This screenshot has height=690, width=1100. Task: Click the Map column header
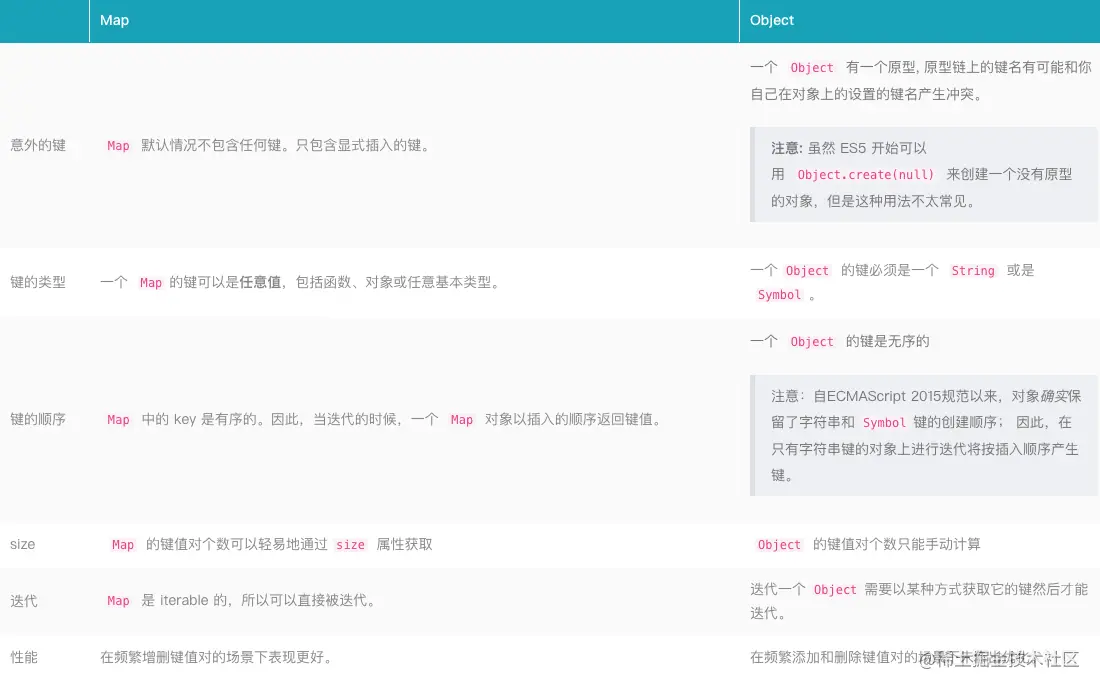pyautogui.click(x=115, y=20)
